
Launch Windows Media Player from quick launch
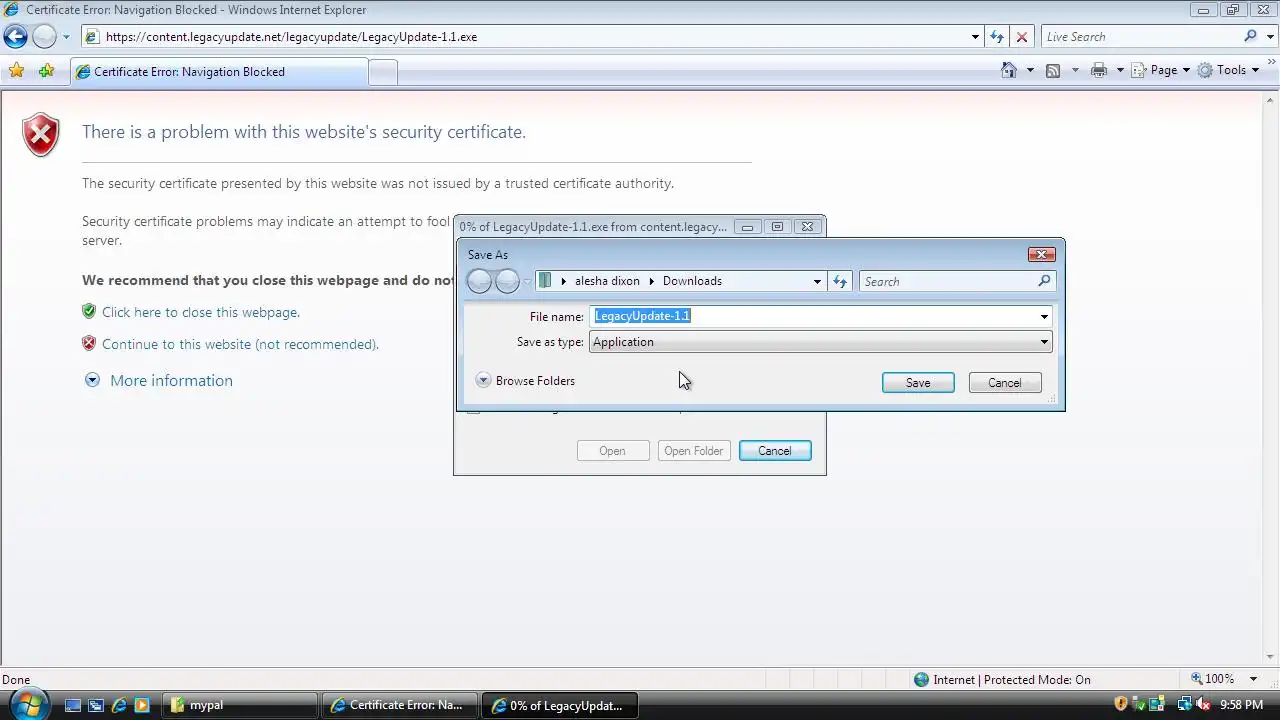pos(141,705)
